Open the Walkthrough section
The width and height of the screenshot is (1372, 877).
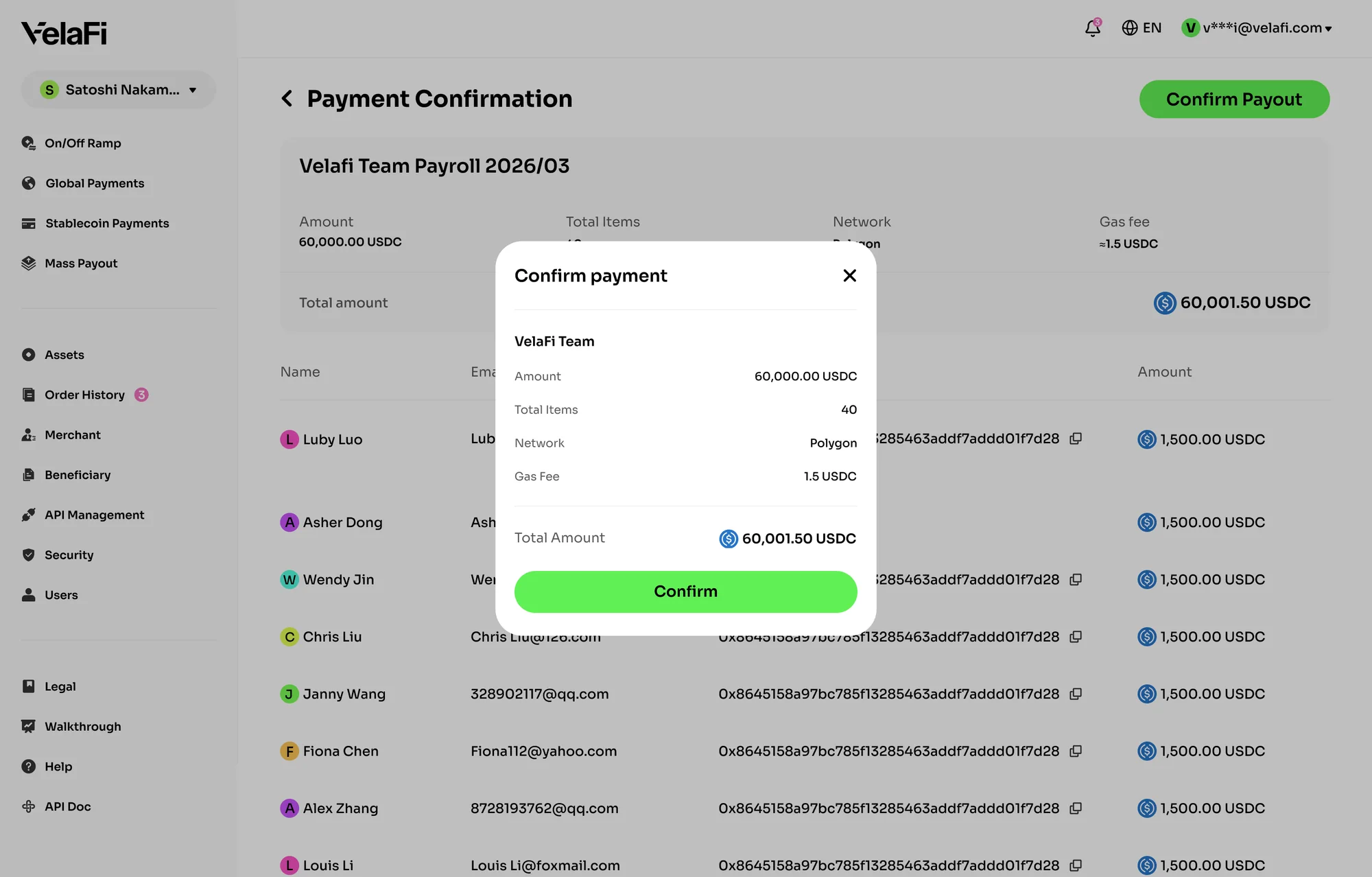[x=82, y=726]
